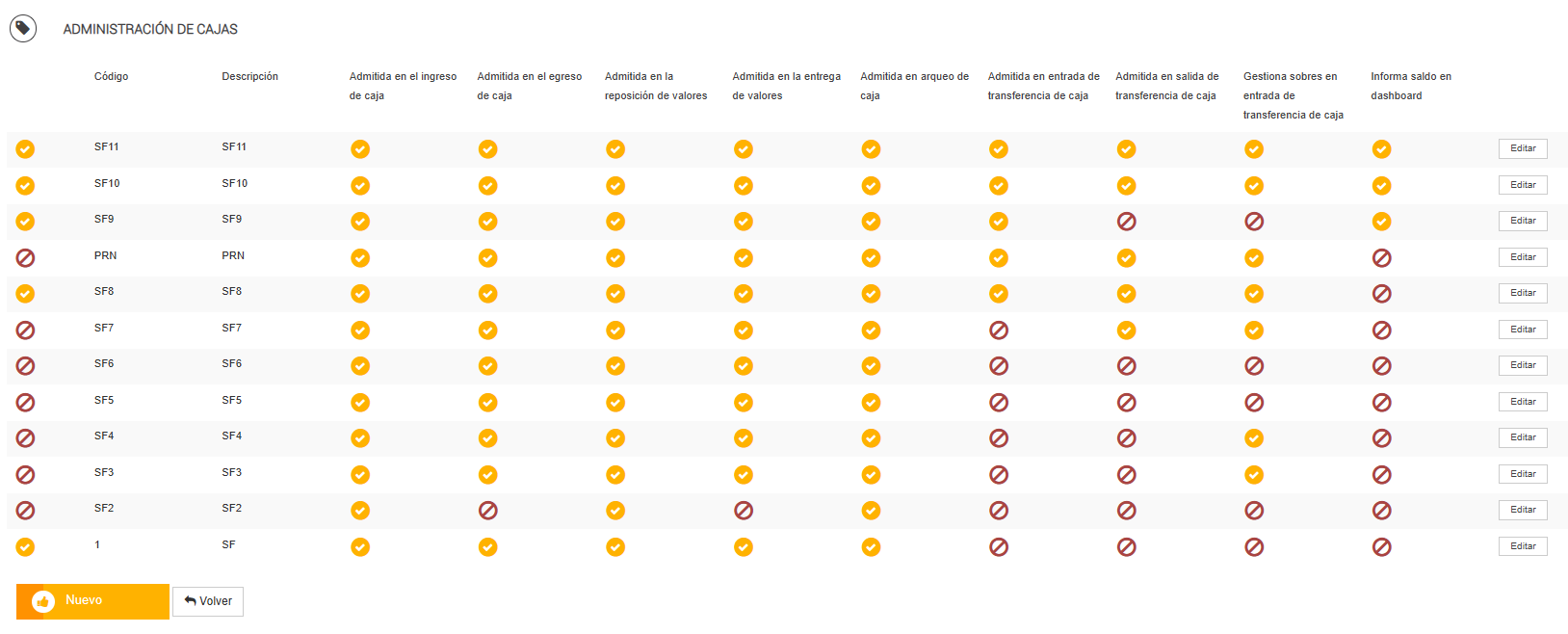
Task: Click SF2 prohibited icon under egreso de caja
Action: tap(488, 511)
